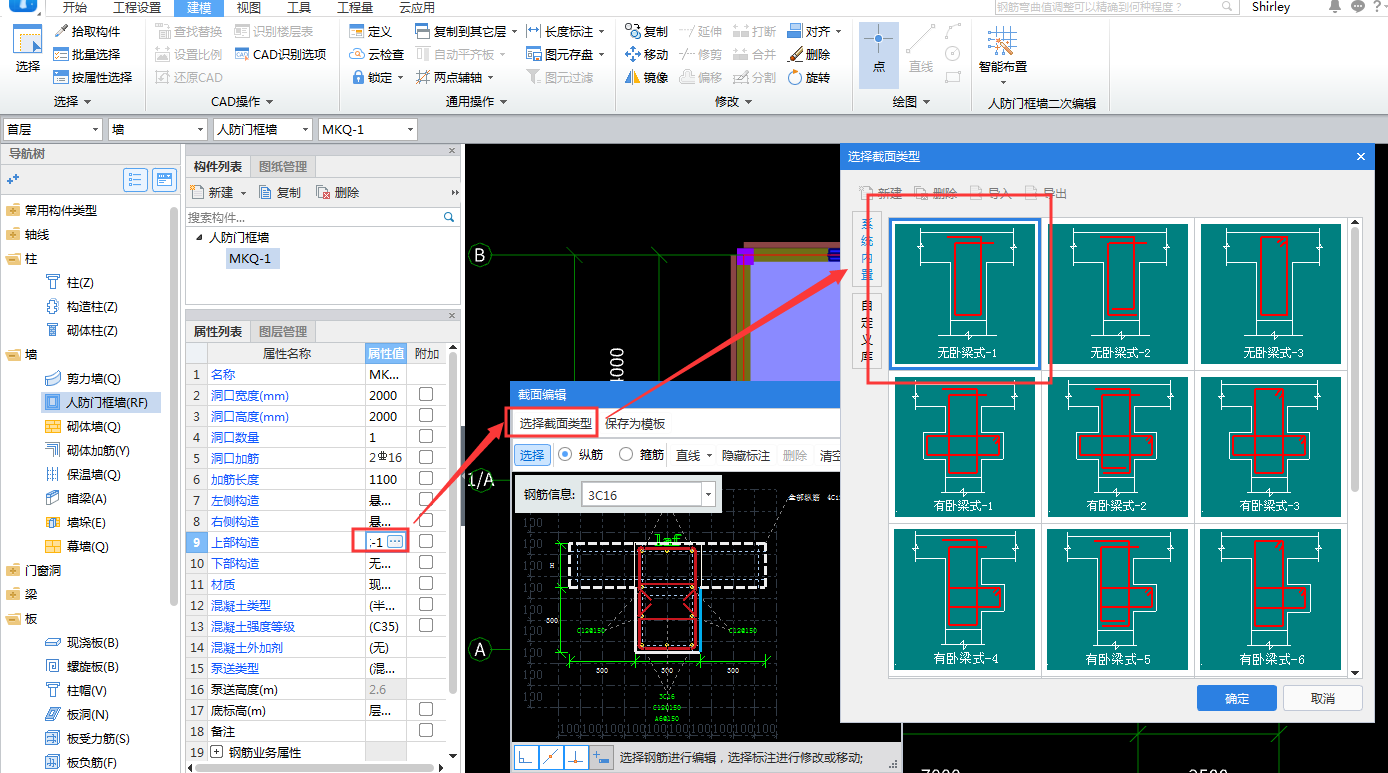Open the 直线 dropdown in section editor
Viewport: 1388px width, 773px height.
709,455
